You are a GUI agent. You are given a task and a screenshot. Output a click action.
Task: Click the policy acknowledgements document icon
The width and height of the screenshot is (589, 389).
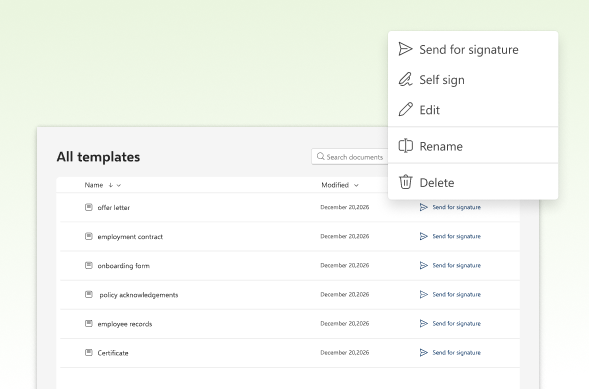click(x=89, y=294)
